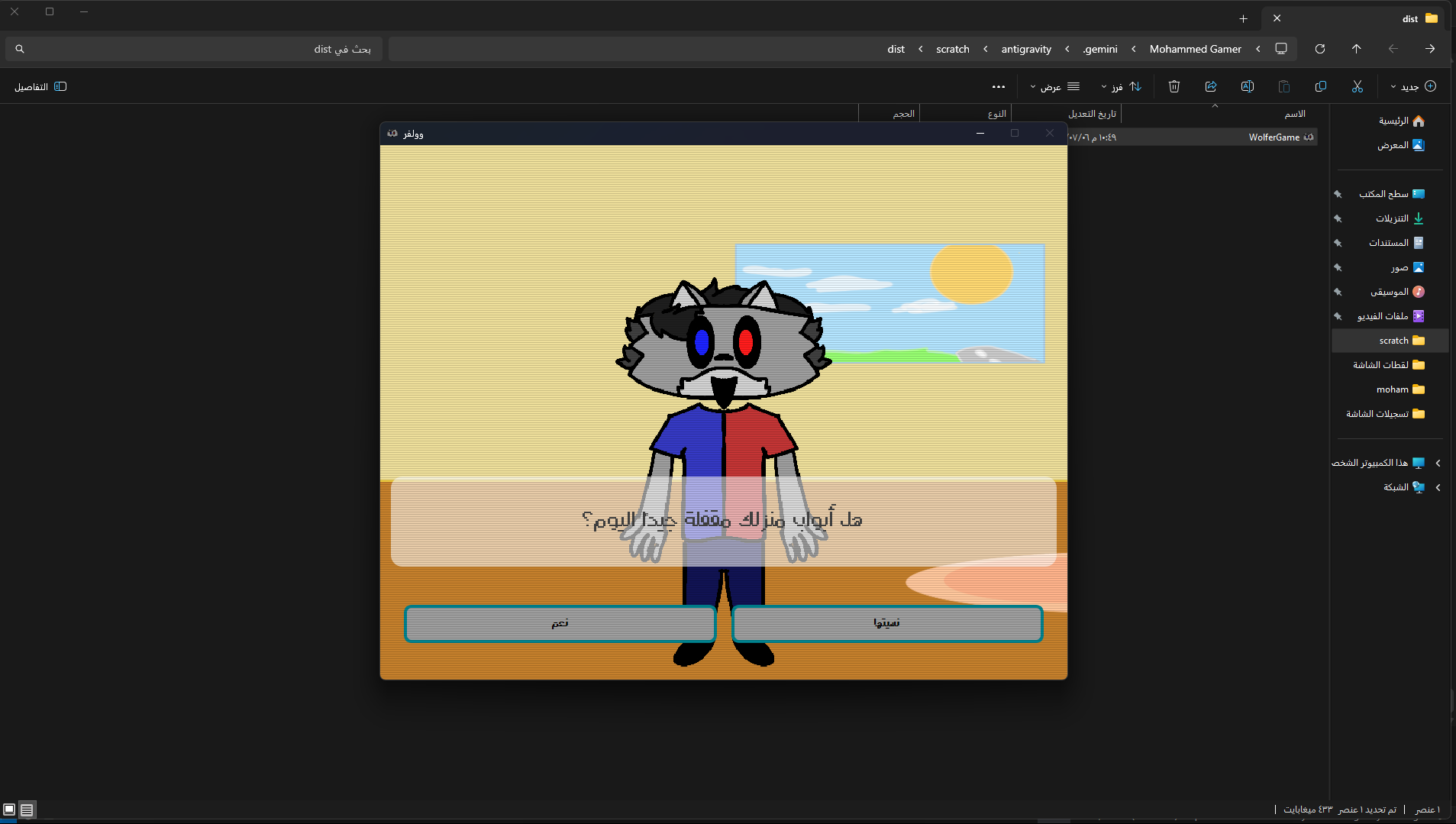Expand هذا الكمبيوتر الشخصي in sidebar
The width and height of the screenshot is (1456, 824).
coord(1438,463)
